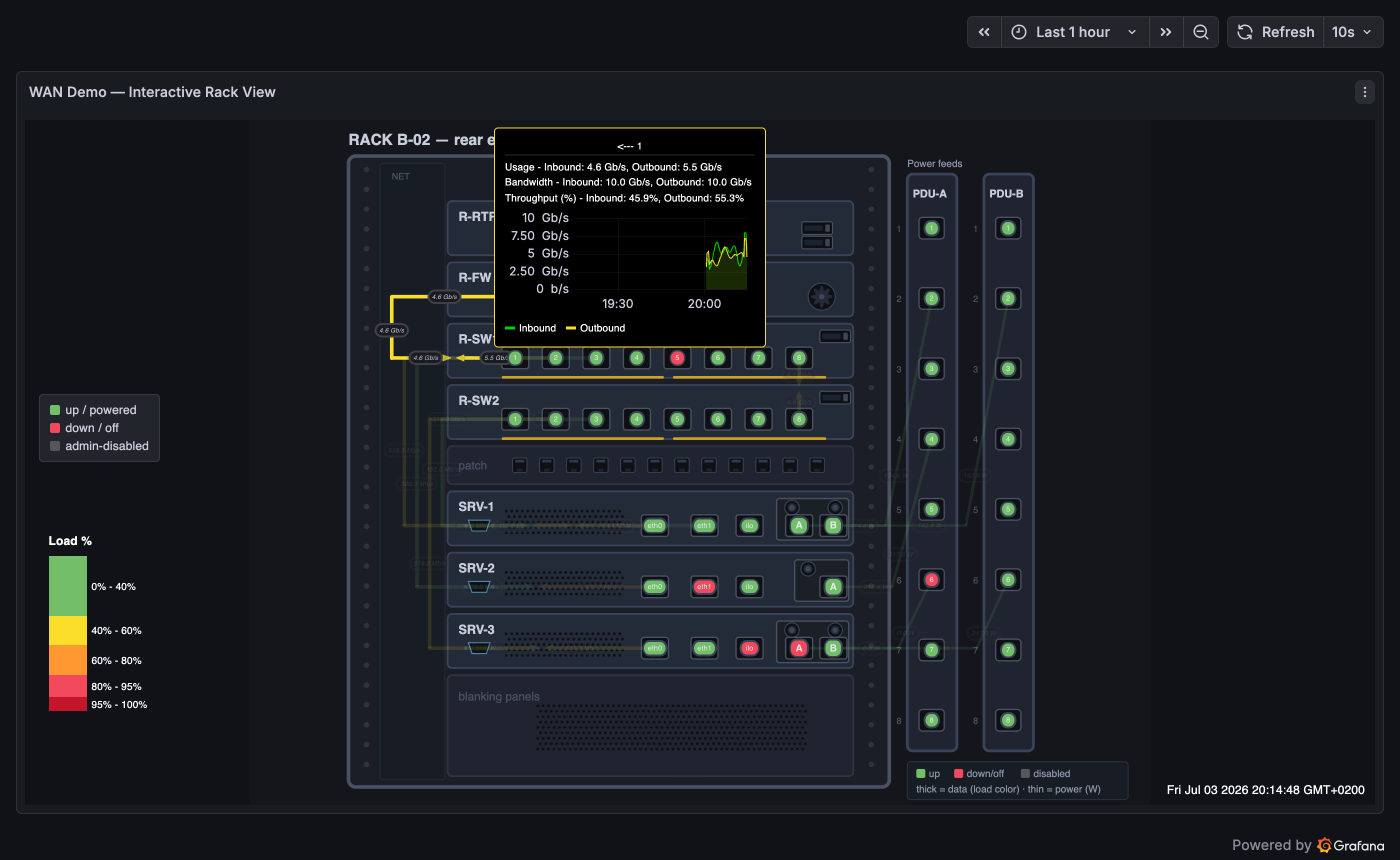Click the red SRV-2 eth1 interface
Viewport: 1400px width, 860px height.
tap(704, 586)
